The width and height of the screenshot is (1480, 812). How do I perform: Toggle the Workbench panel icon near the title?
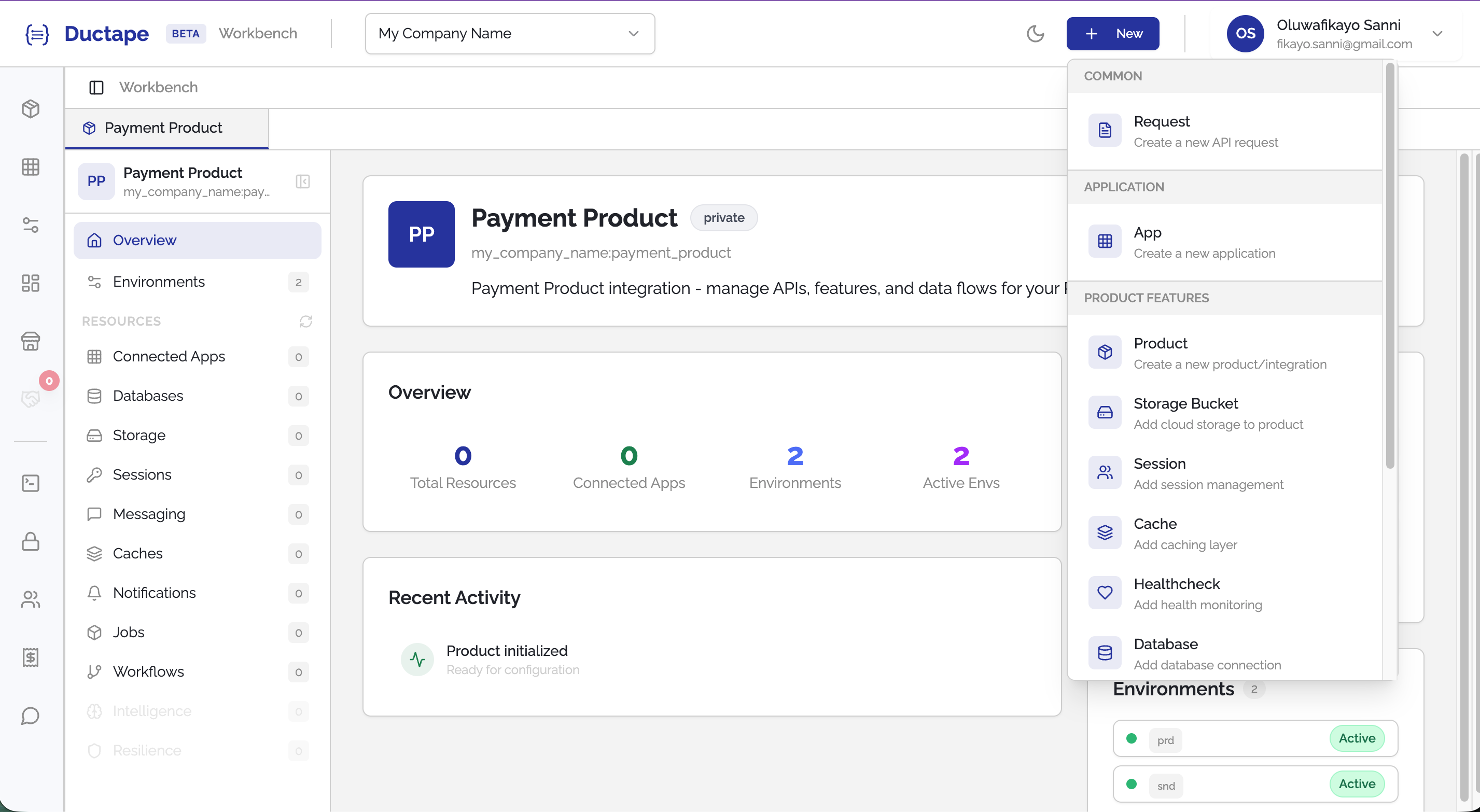[95, 87]
